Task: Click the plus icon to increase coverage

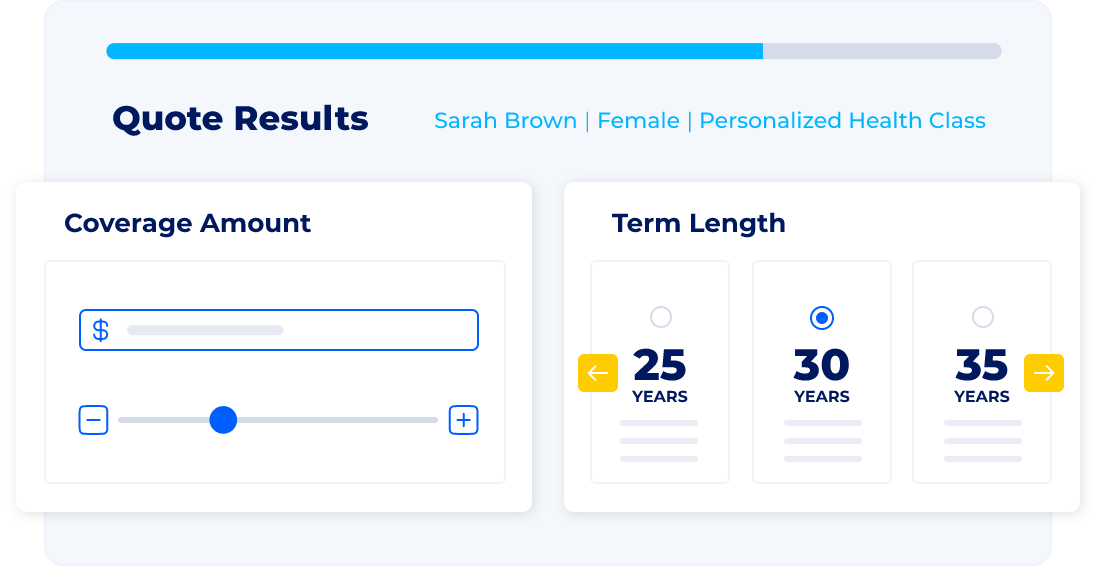Action: 463,421
